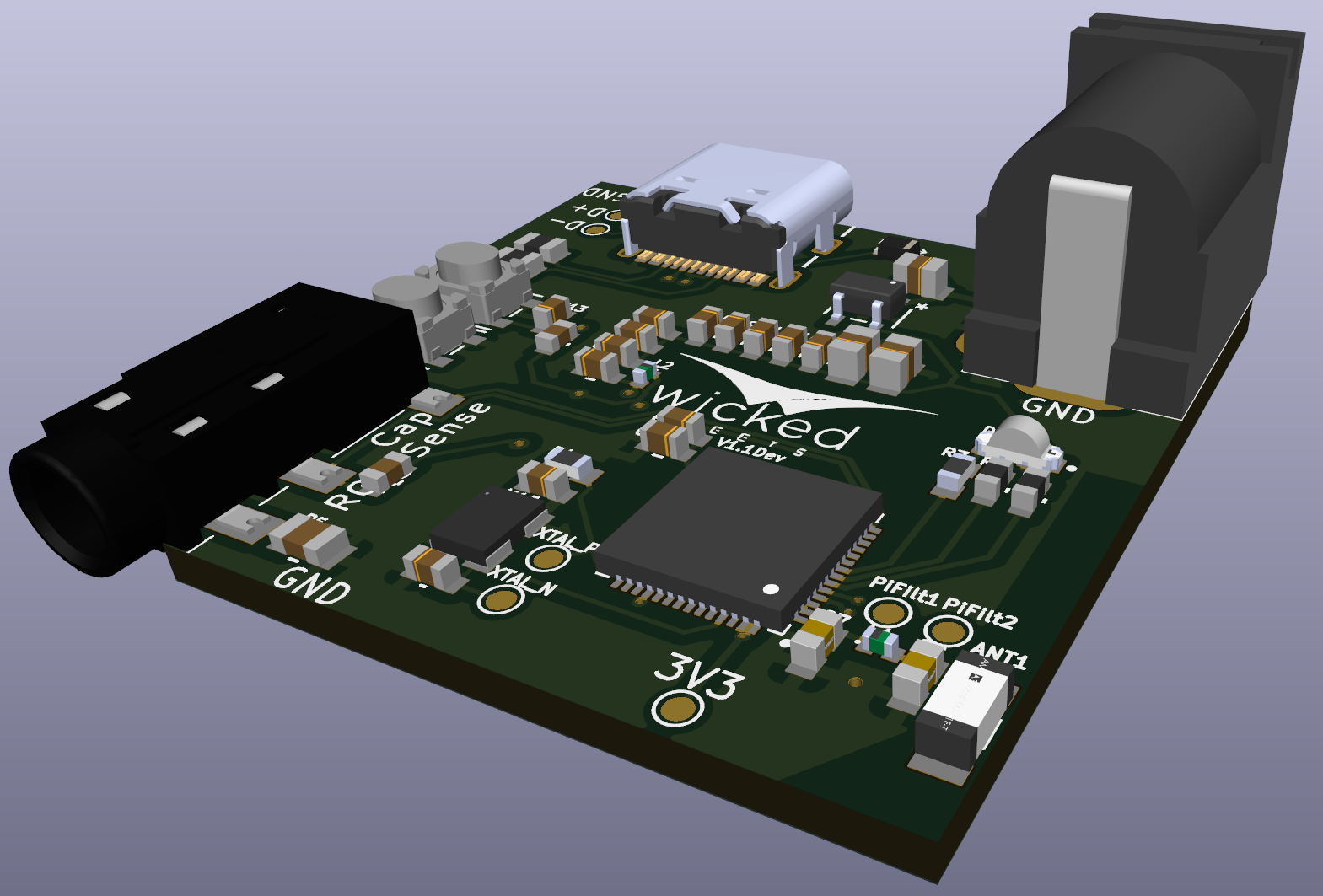Click the 'Cap Sense' silkscreen label
This screenshot has height=896, width=1323.
click(x=431, y=431)
